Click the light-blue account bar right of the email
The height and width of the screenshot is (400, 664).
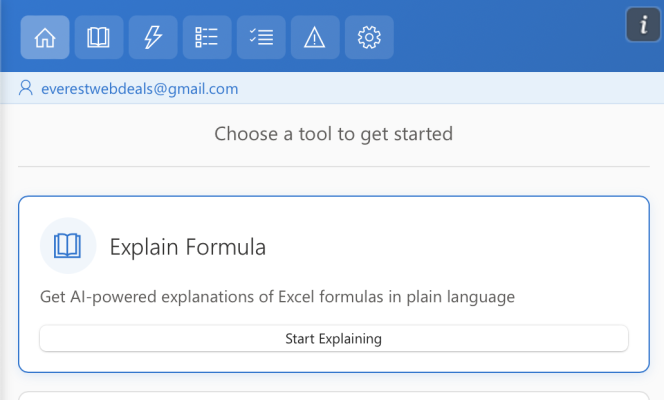450,88
